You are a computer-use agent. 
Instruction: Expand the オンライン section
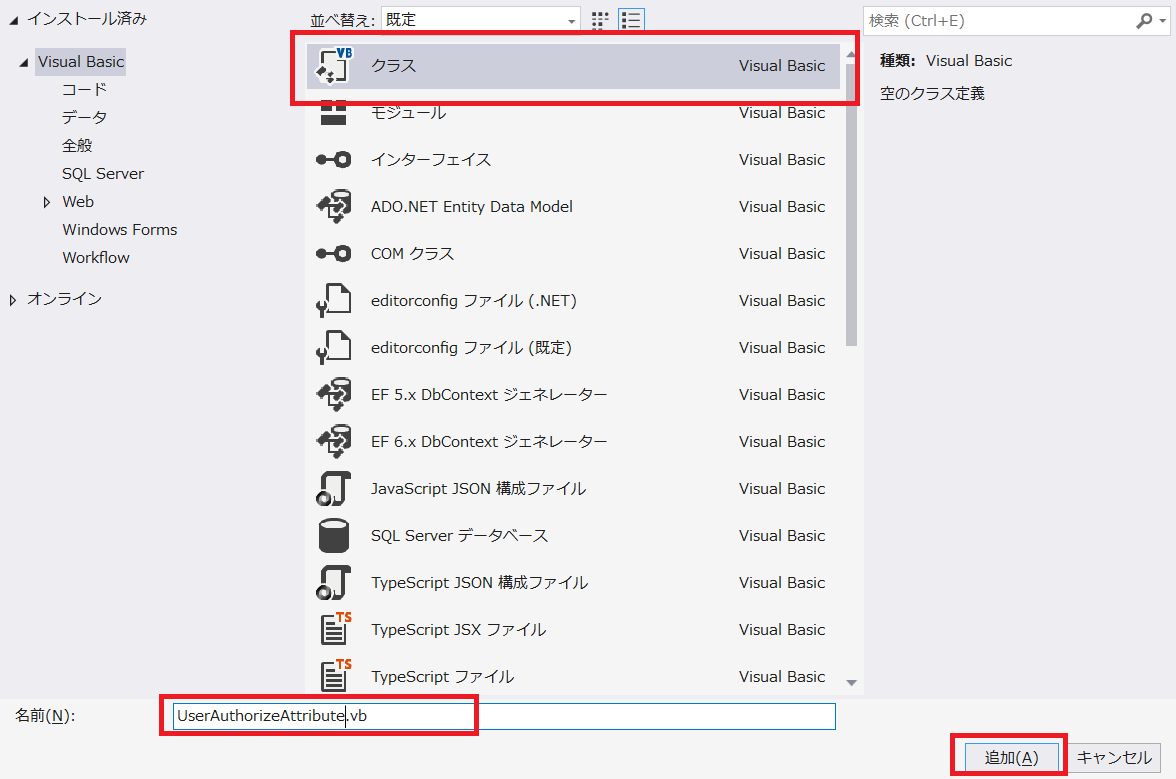point(11,298)
